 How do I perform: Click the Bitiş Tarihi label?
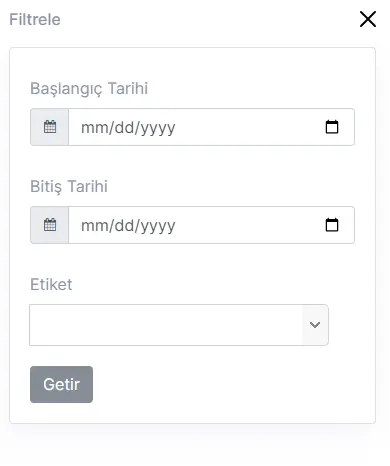click(x=69, y=186)
